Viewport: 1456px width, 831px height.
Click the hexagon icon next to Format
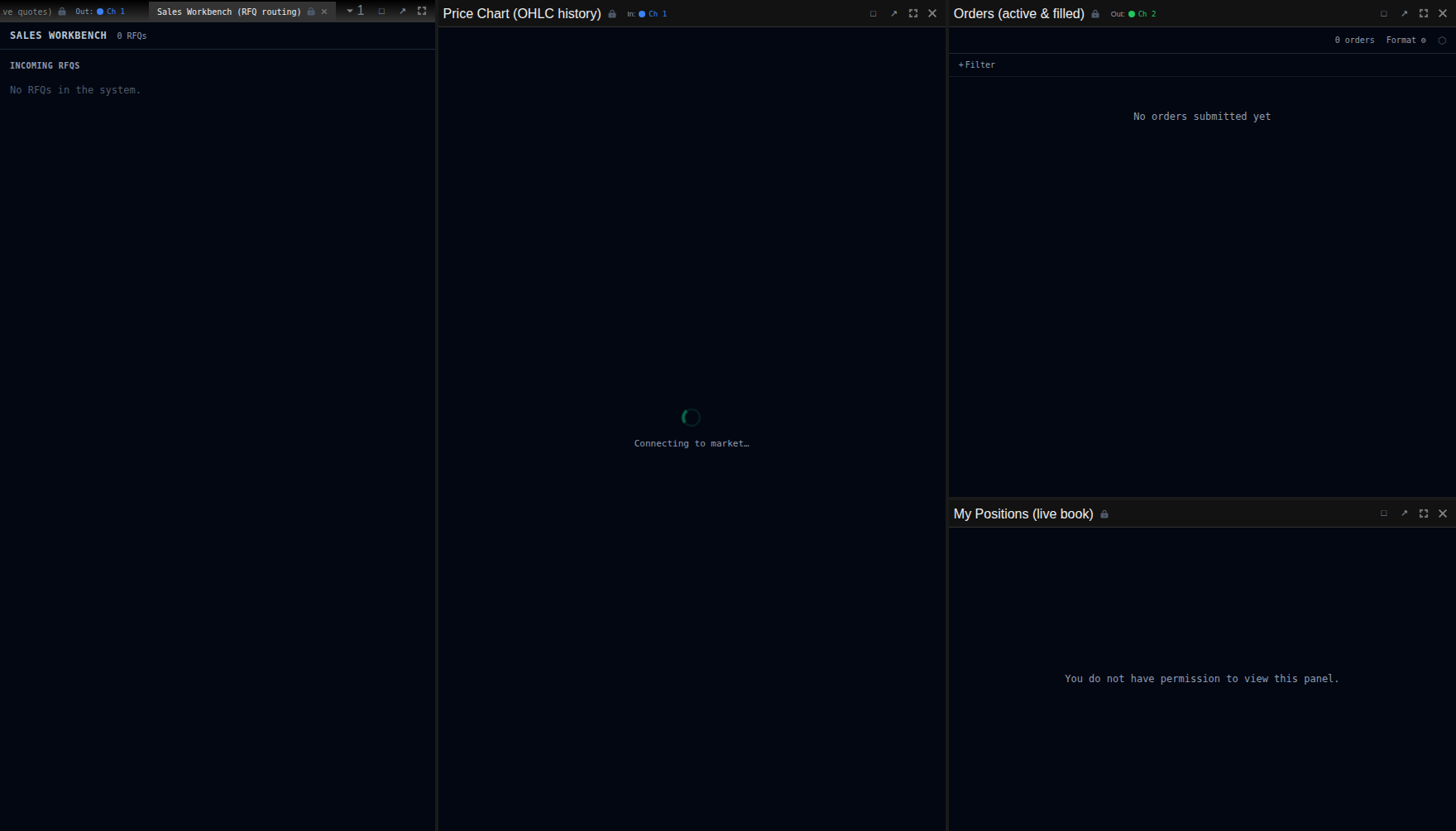[x=1442, y=41]
